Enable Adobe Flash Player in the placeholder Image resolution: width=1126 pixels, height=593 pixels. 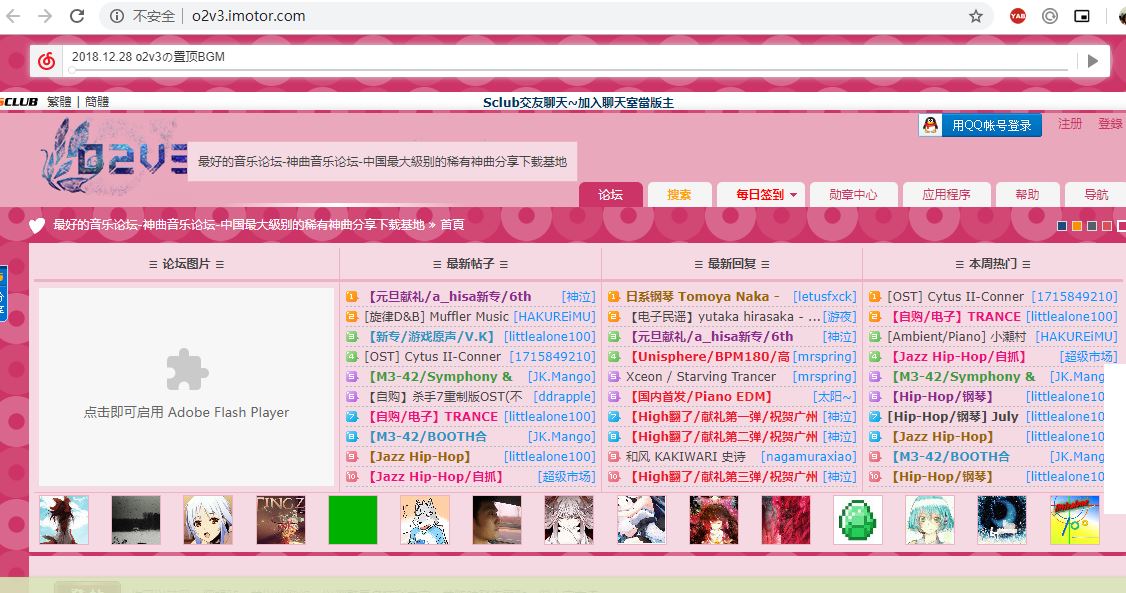[187, 388]
